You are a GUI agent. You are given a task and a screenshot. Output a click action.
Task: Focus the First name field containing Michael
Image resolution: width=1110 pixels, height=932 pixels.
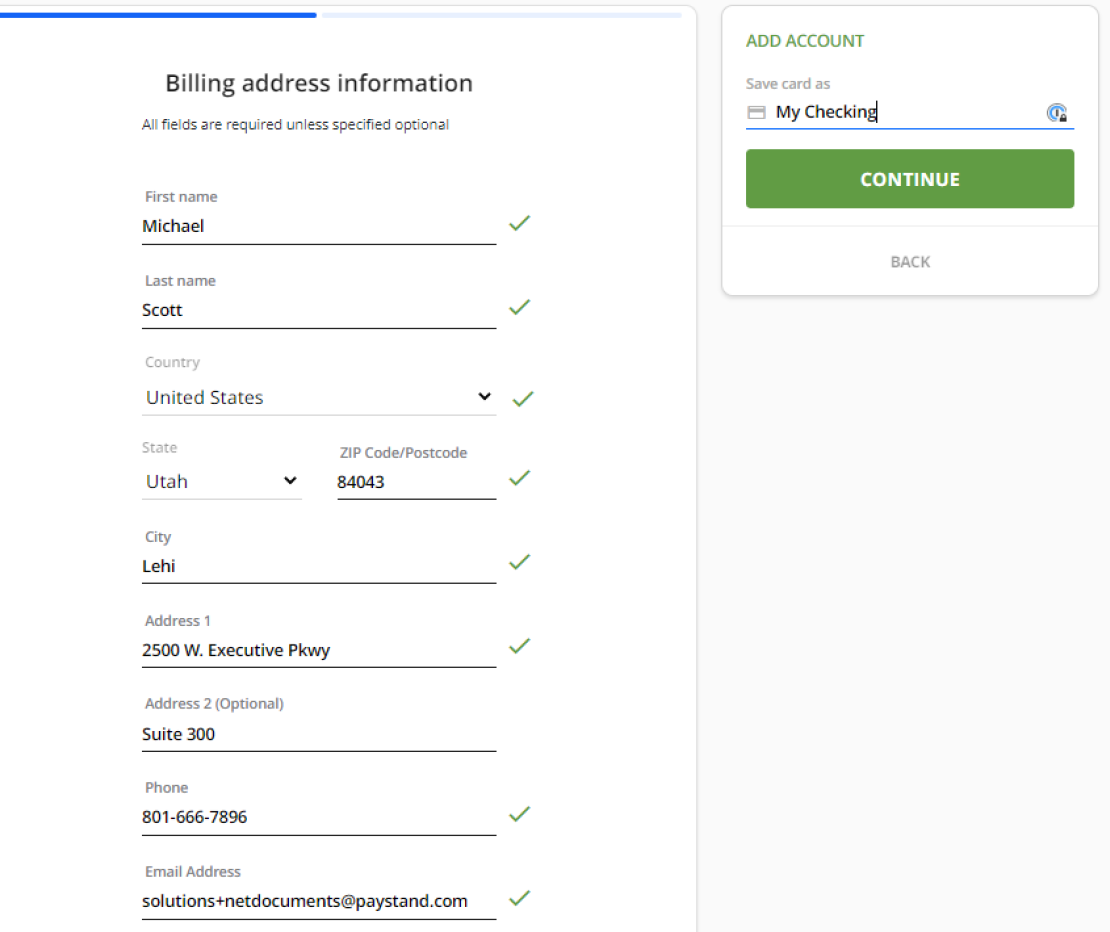[x=318, y=227]
